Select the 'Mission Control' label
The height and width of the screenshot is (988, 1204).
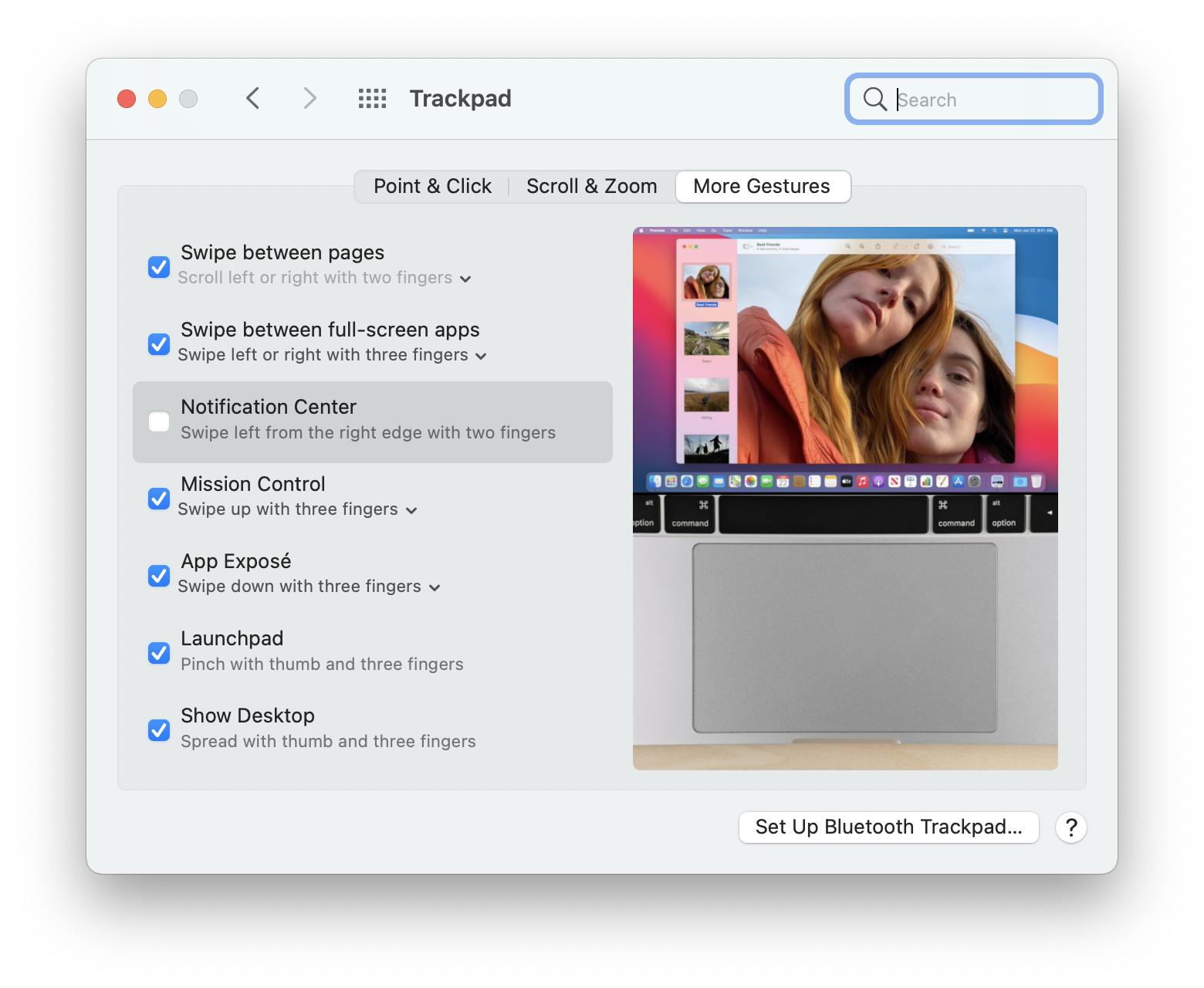[253, 484]
